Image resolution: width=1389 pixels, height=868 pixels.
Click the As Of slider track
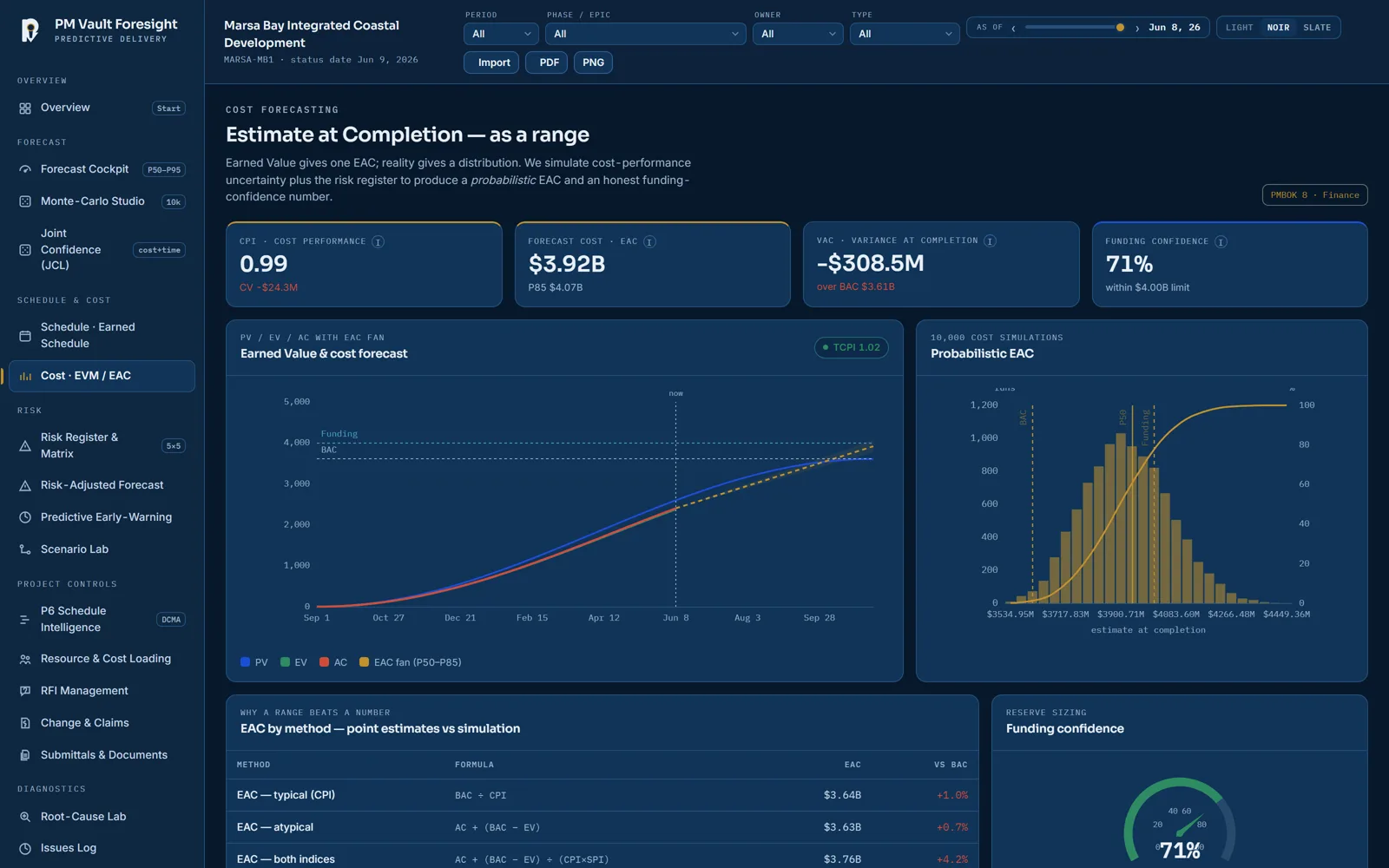coord(1074,28)
